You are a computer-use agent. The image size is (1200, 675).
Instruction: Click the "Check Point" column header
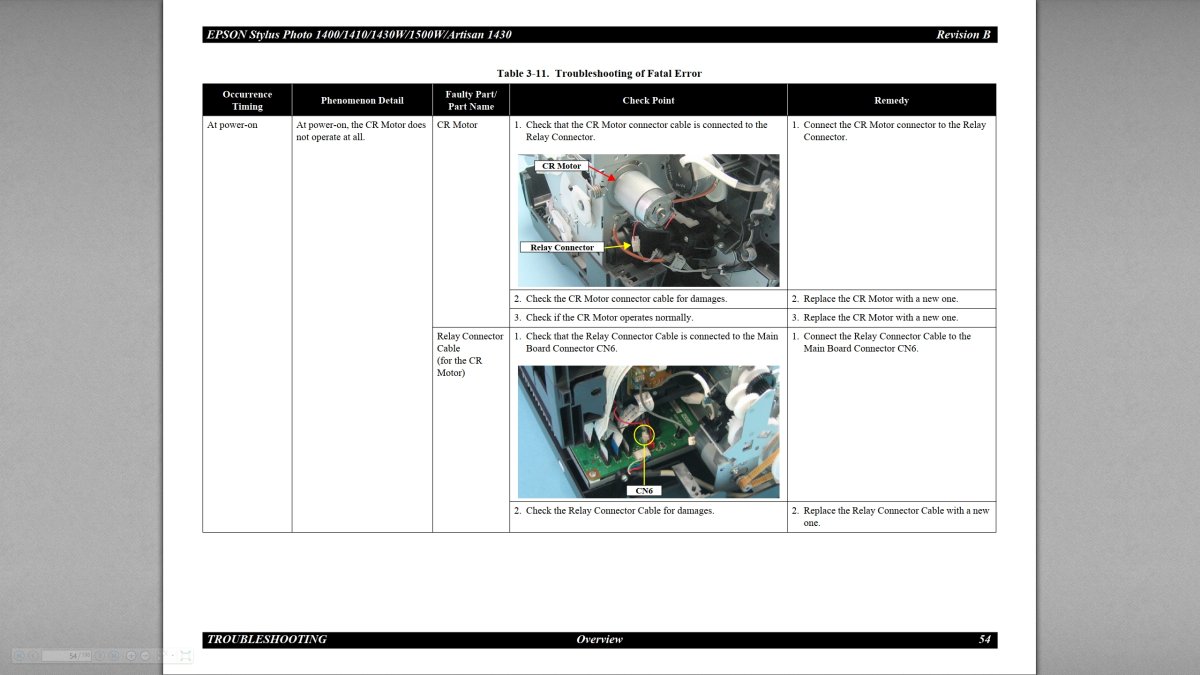[x=648, y=100]
